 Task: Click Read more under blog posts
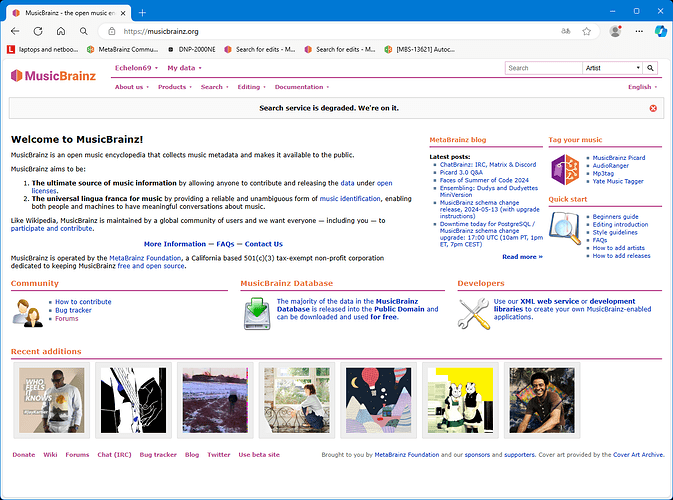pyautogui.click(x=522, y=257)
